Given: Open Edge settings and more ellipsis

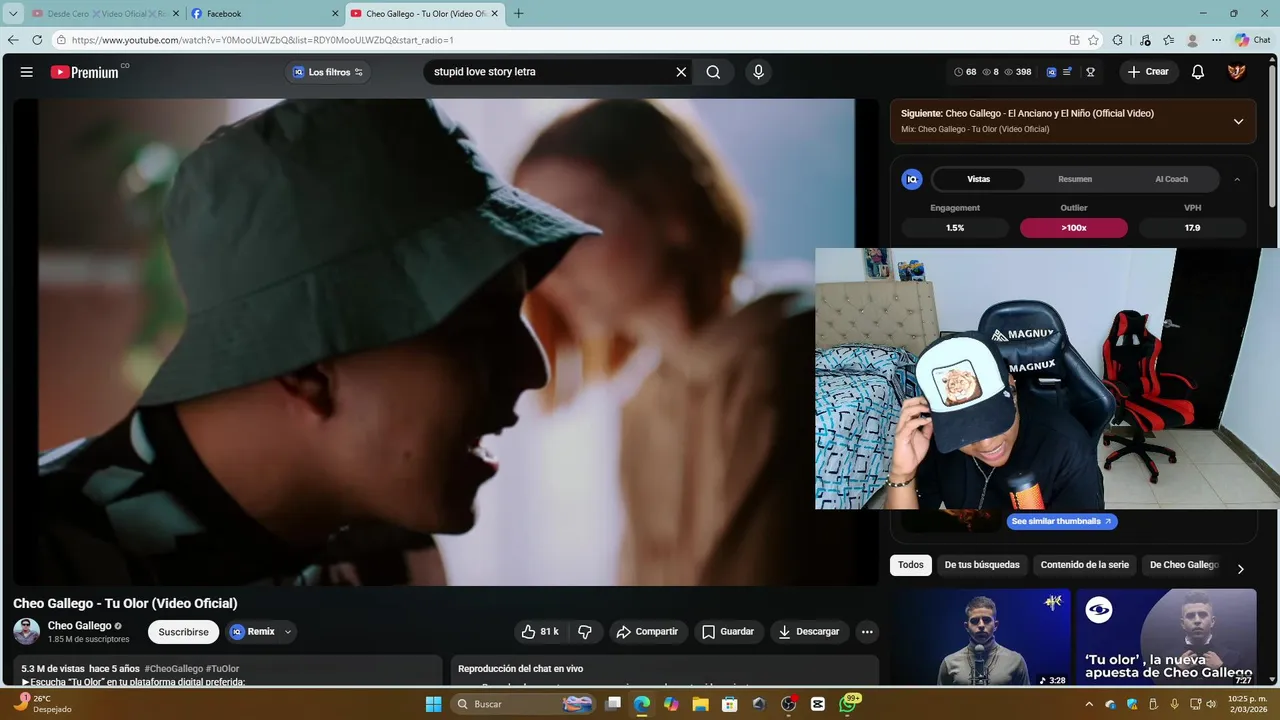Looking at the screenshot, I should pos(1217,40).
